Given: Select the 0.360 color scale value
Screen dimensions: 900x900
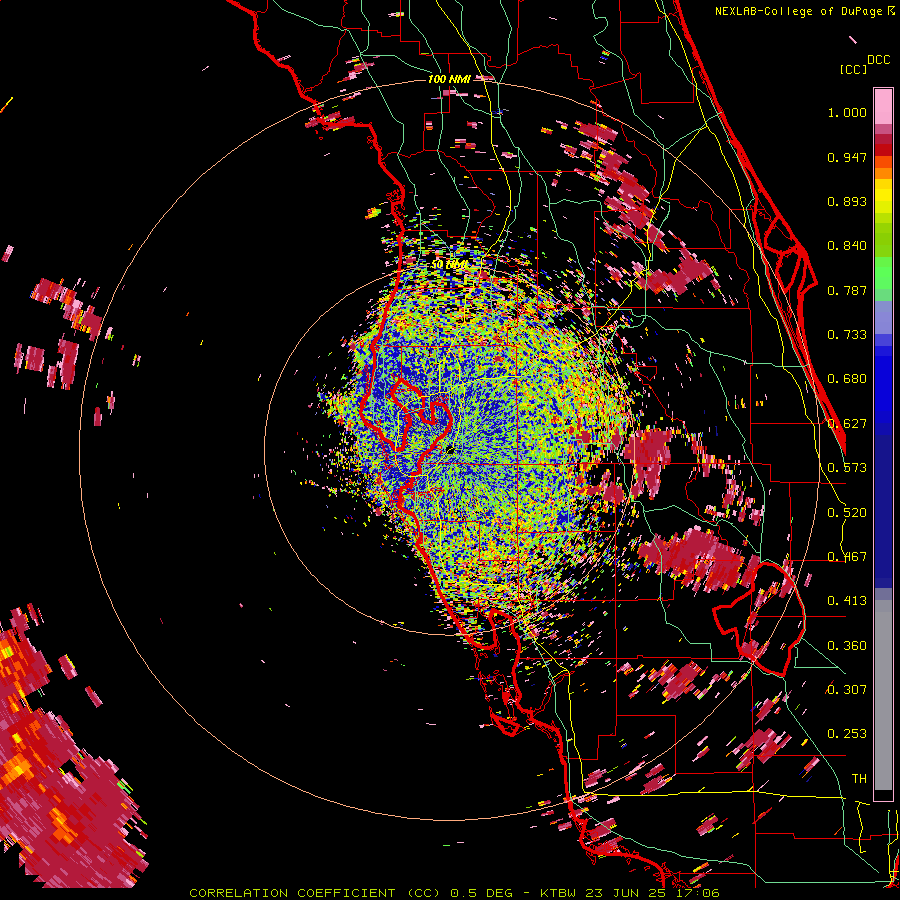Looking at the screenshot, I should (x=847, y=646).
